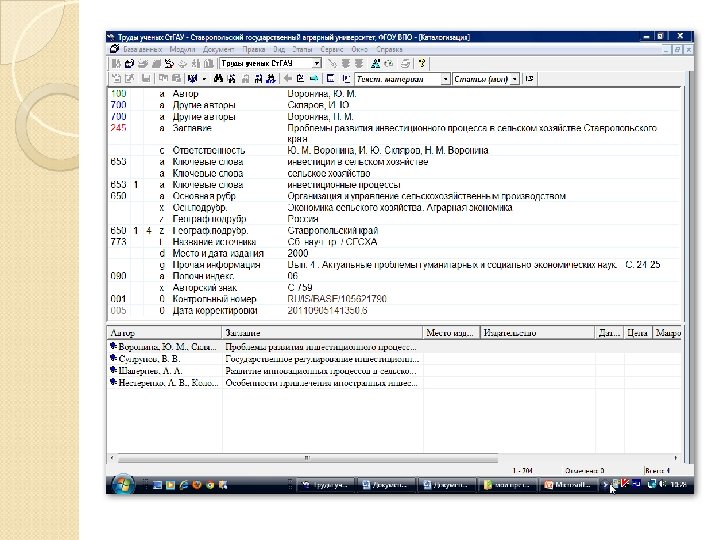
Task: Select the Воронина, Ю. М., Скля... list row
Action: (x=394, y=347)
